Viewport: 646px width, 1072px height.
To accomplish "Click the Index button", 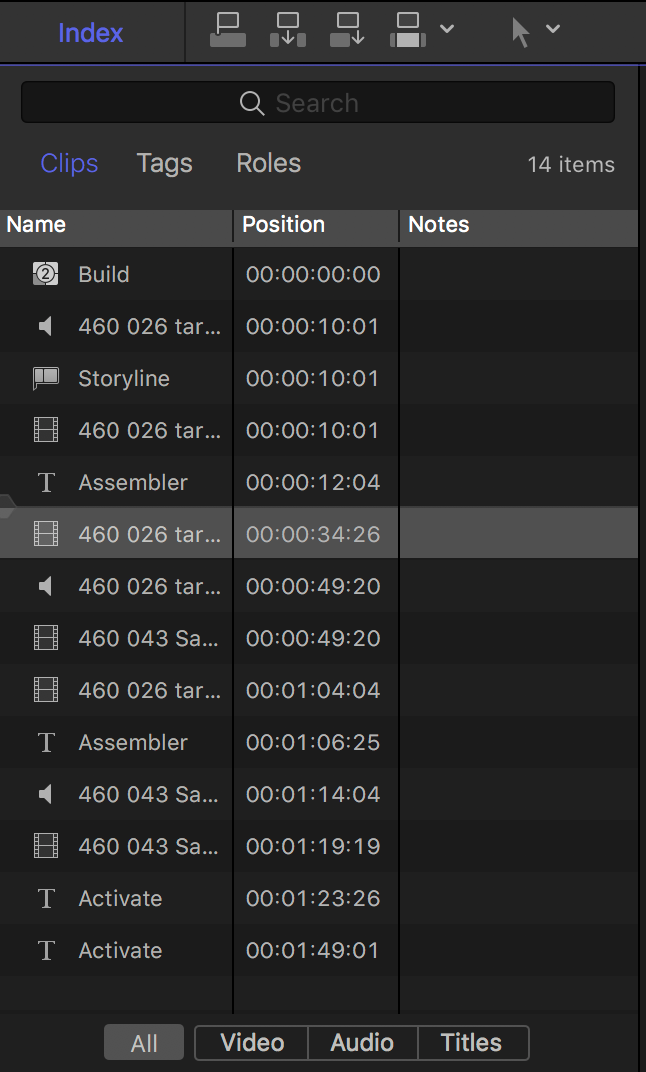I will [91, 32].
